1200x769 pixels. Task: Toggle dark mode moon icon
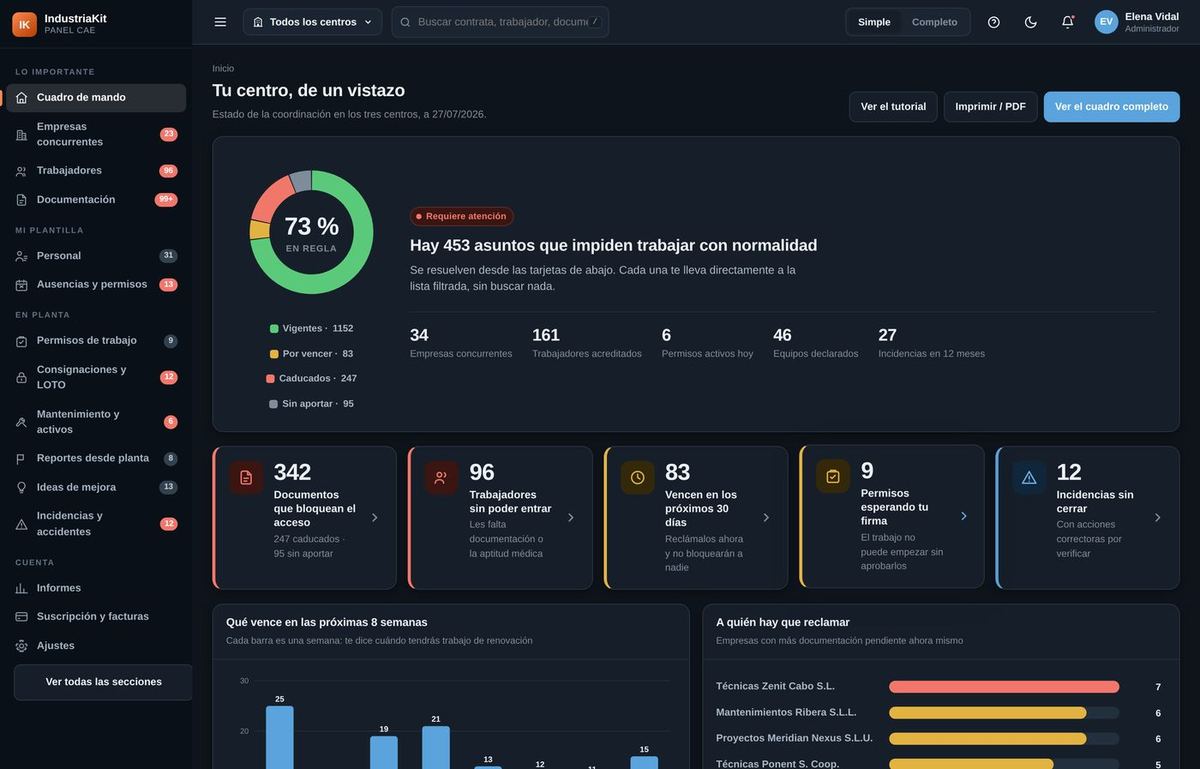click(1030, 22)
